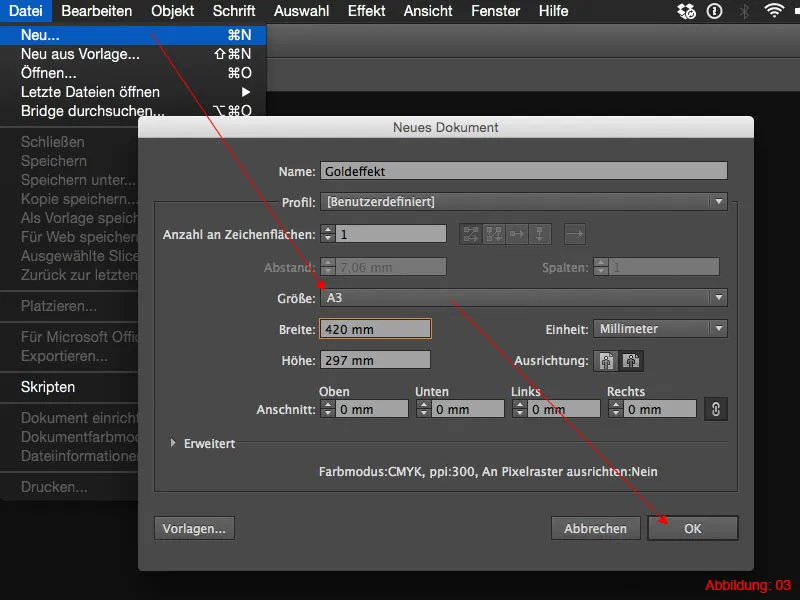Screen dimensions: 800x600
Task: Click grid by row artboard layout icon
Action: 471,234
